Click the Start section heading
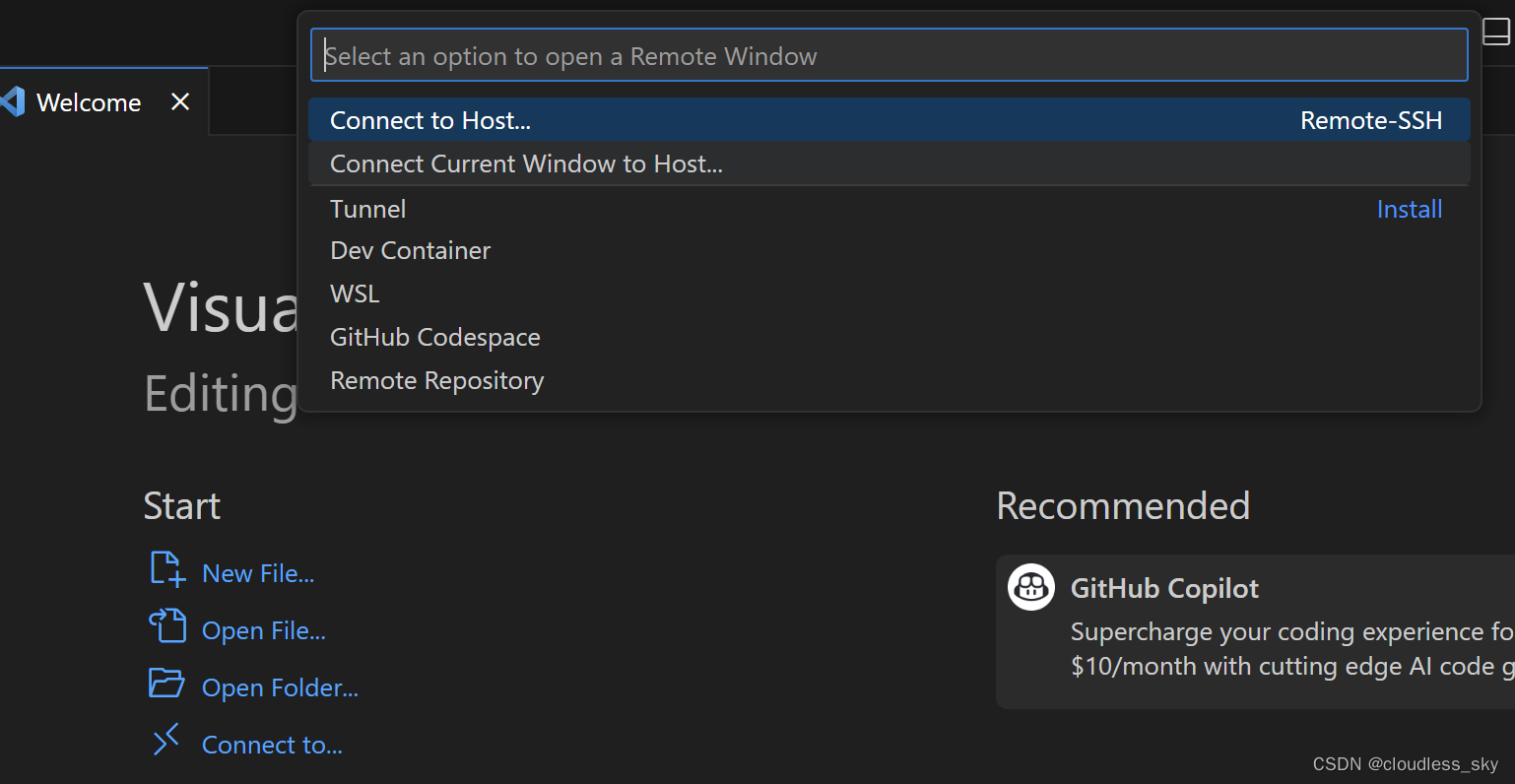1515x784 pixels. (182, 506)
